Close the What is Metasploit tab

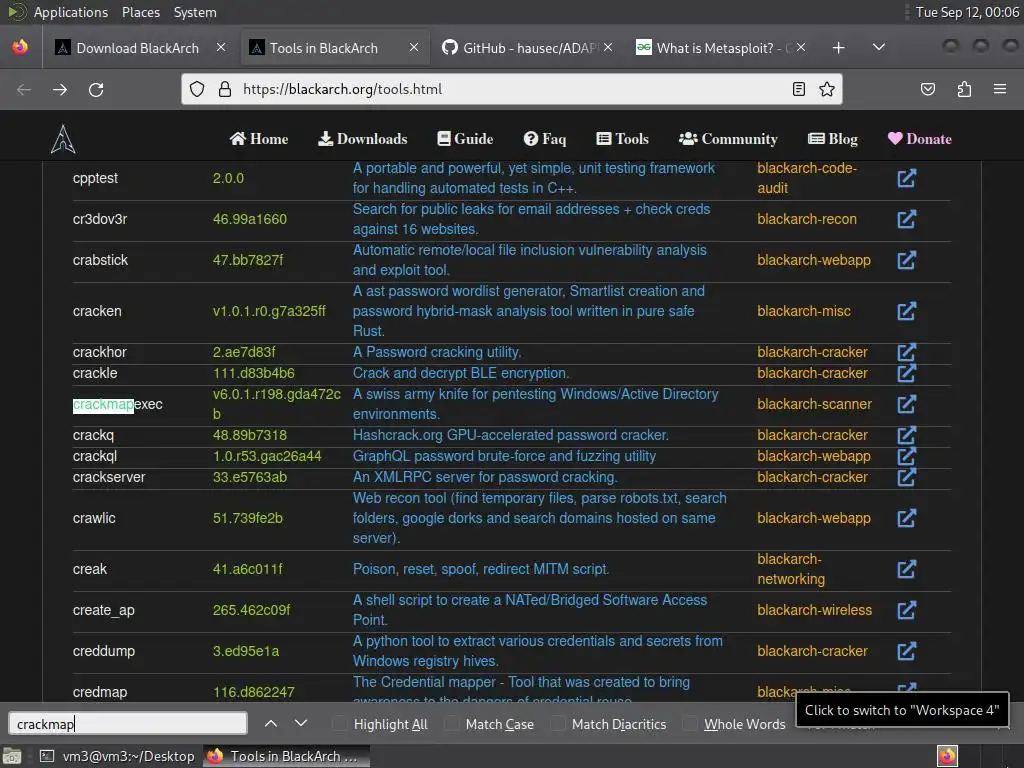coord(801,47)
